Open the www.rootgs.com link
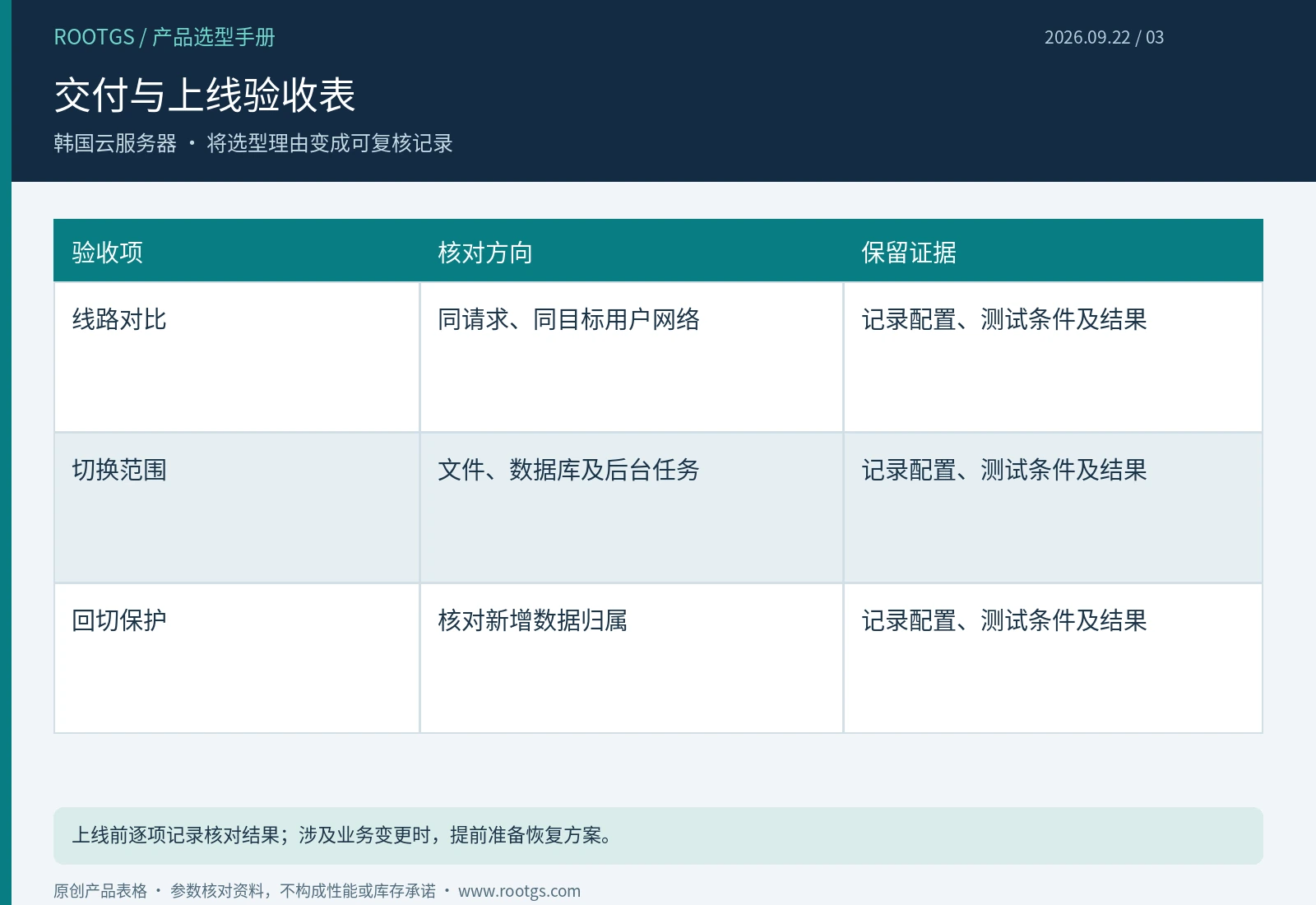 coord(519,891)
